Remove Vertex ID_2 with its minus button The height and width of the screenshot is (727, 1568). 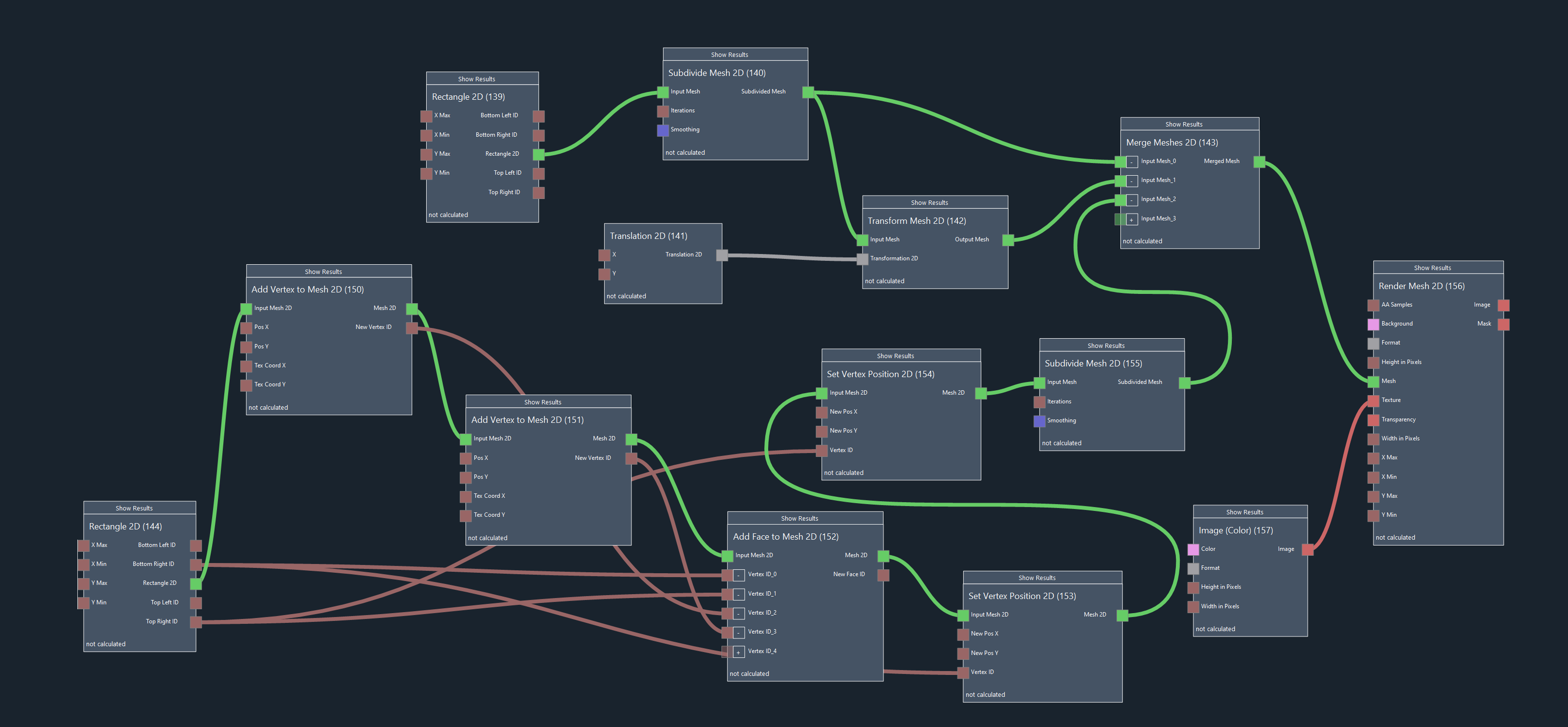point(739,614)
